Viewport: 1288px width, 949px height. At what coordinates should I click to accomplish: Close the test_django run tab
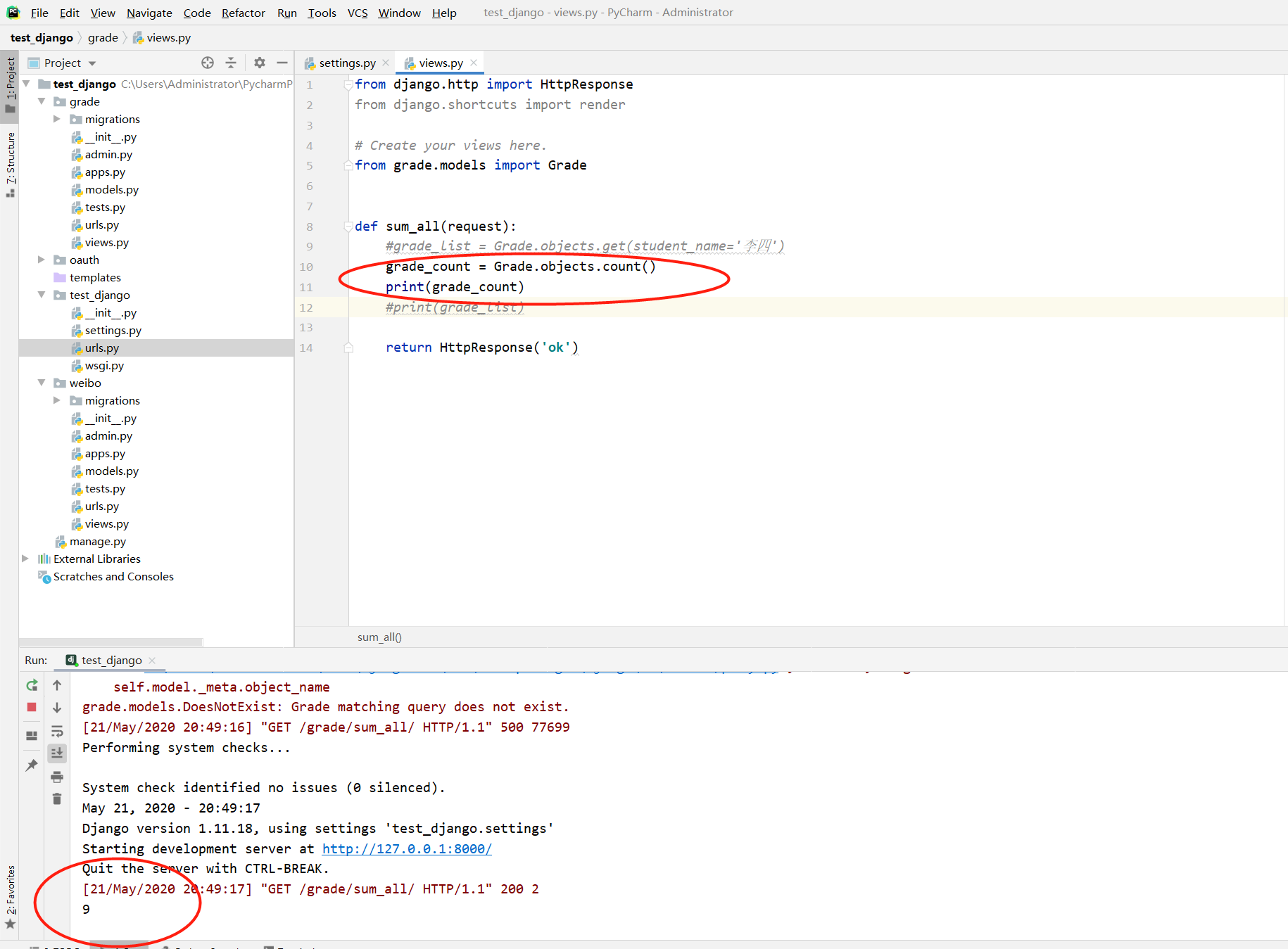152,660
